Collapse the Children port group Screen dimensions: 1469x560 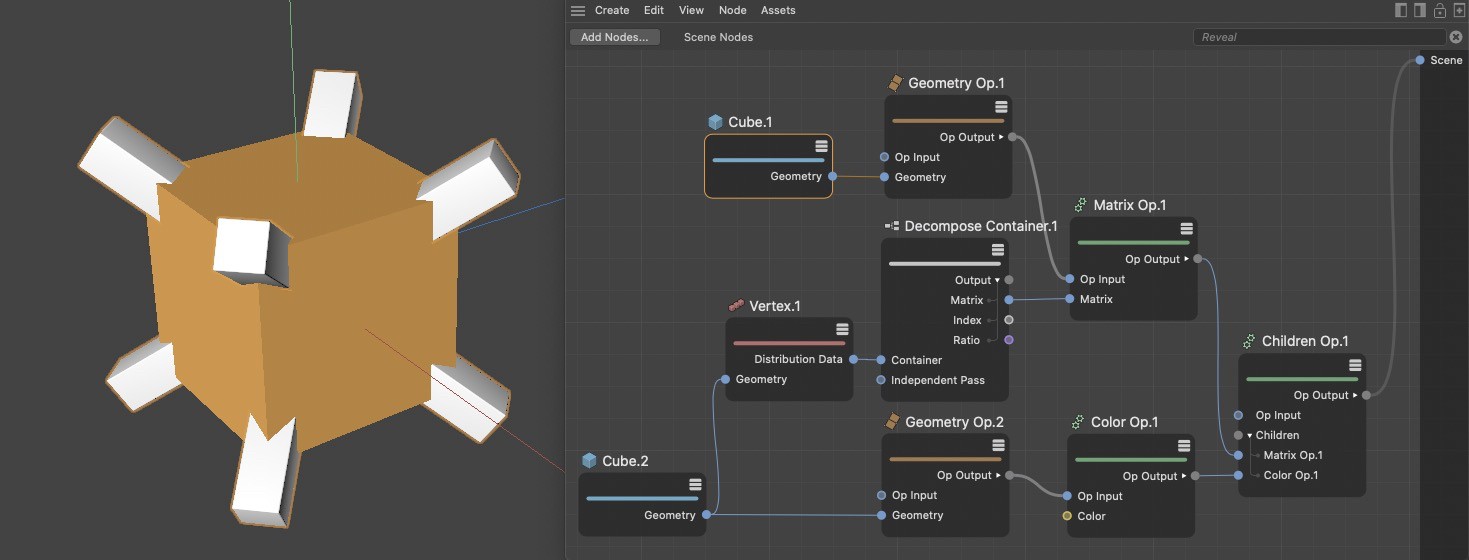1249,435
